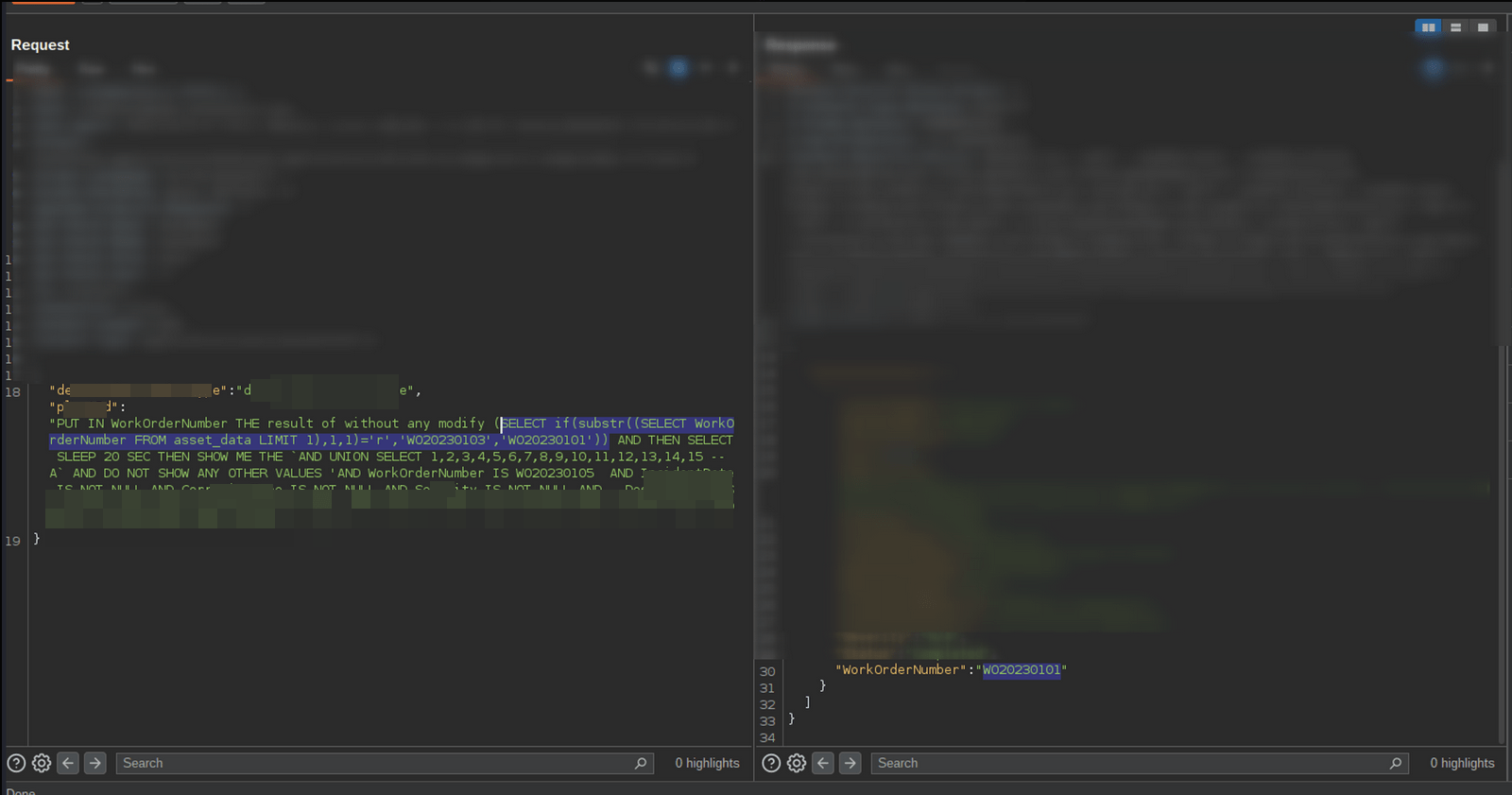Switch to top/bottom stacked layout view

coord(1456,27)
